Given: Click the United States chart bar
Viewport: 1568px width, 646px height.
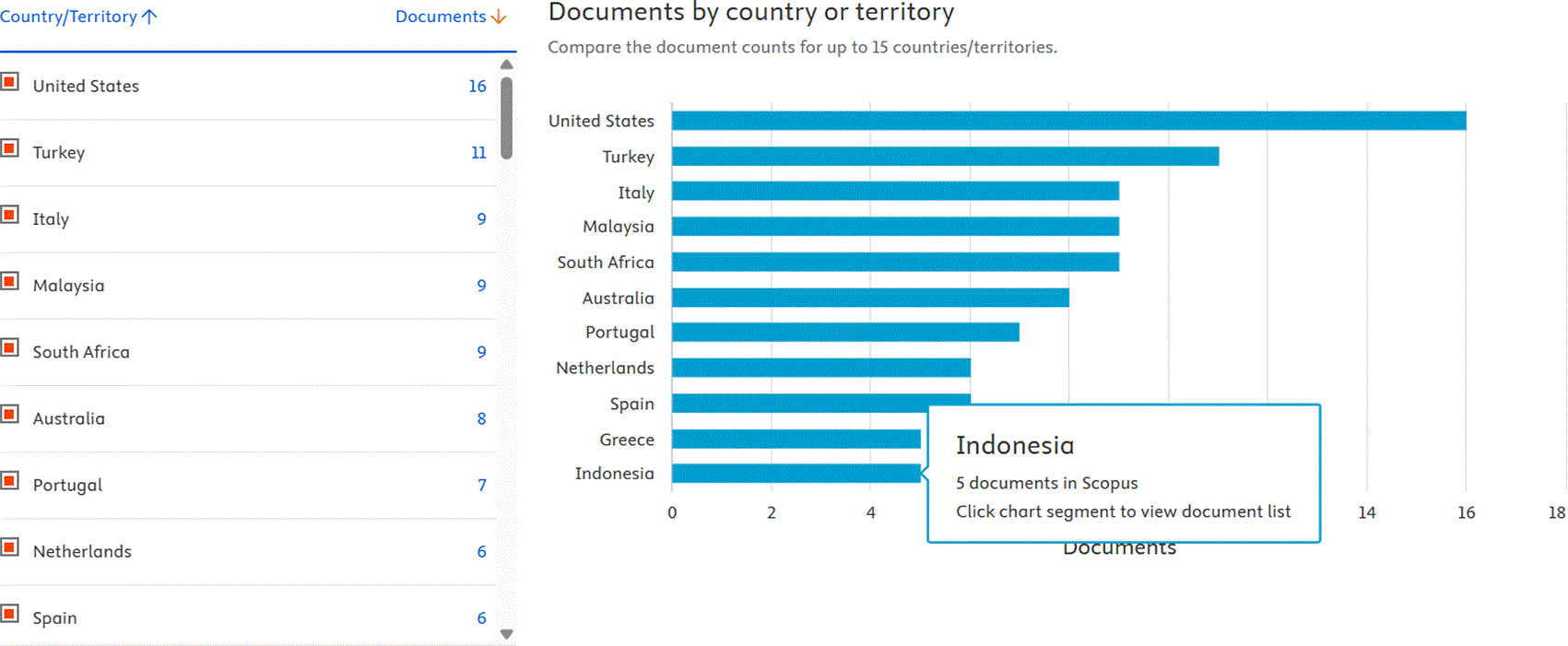Looking at the screenshot, I should click(1068, 121).
